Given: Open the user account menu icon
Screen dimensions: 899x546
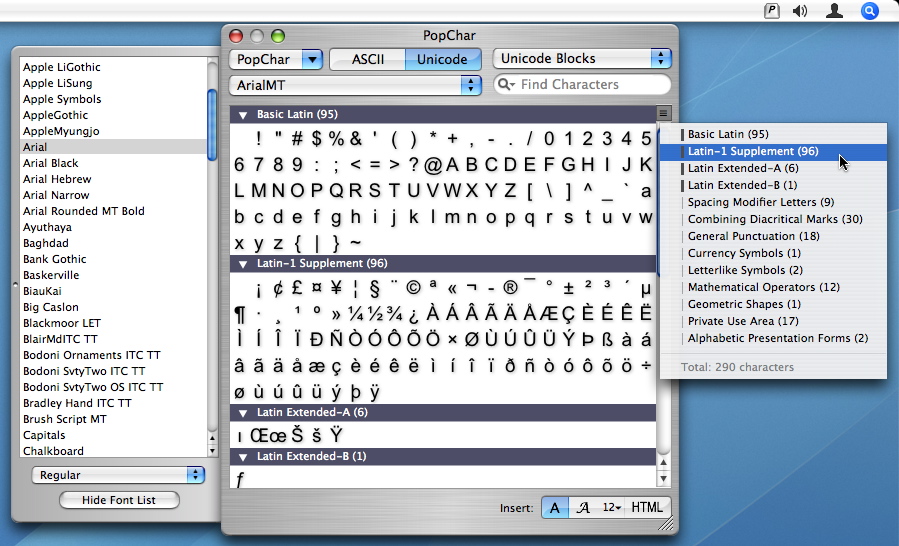Looking at the screenshot, I should tap(834, 11).
